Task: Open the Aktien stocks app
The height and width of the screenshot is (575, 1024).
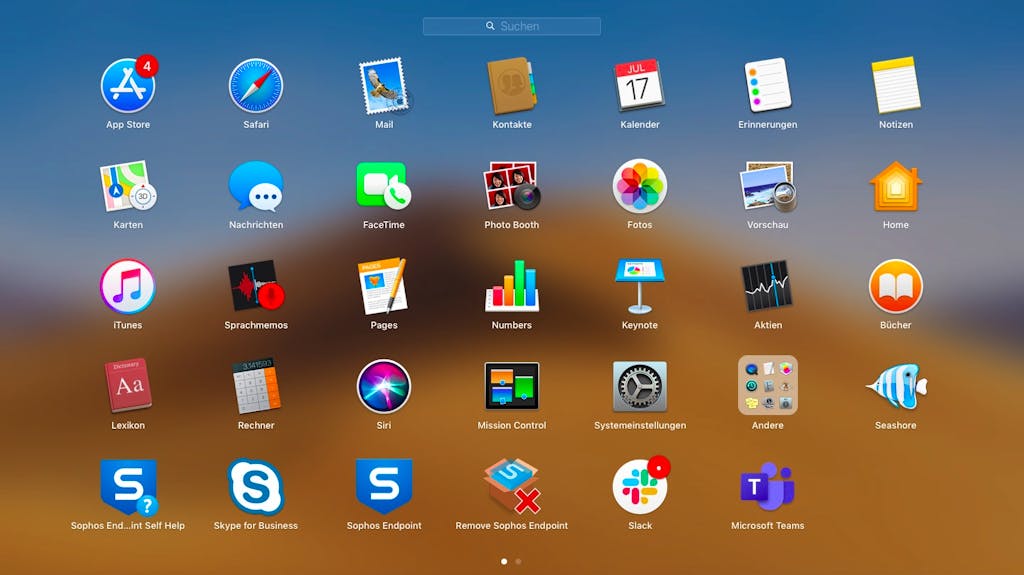Action: point(768,286)
